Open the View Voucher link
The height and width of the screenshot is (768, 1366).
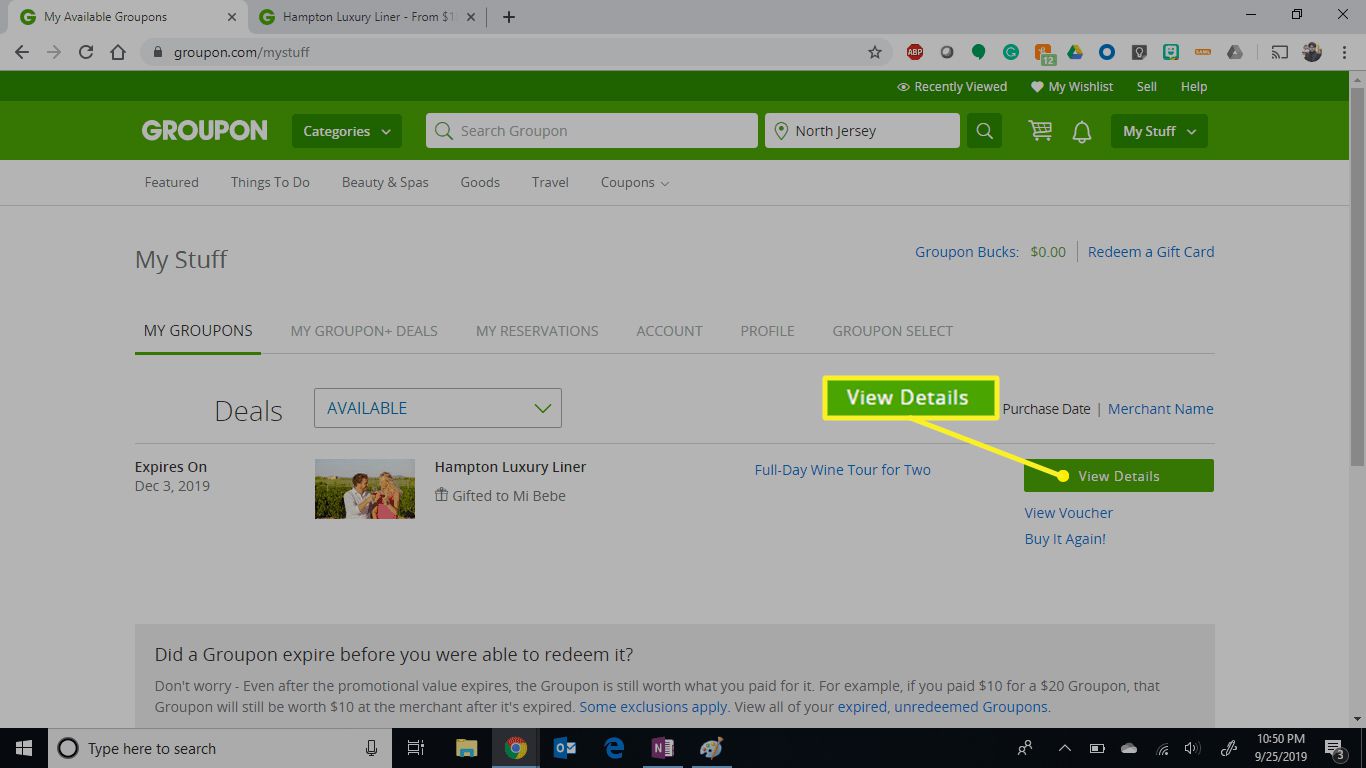coord(1068,513)
